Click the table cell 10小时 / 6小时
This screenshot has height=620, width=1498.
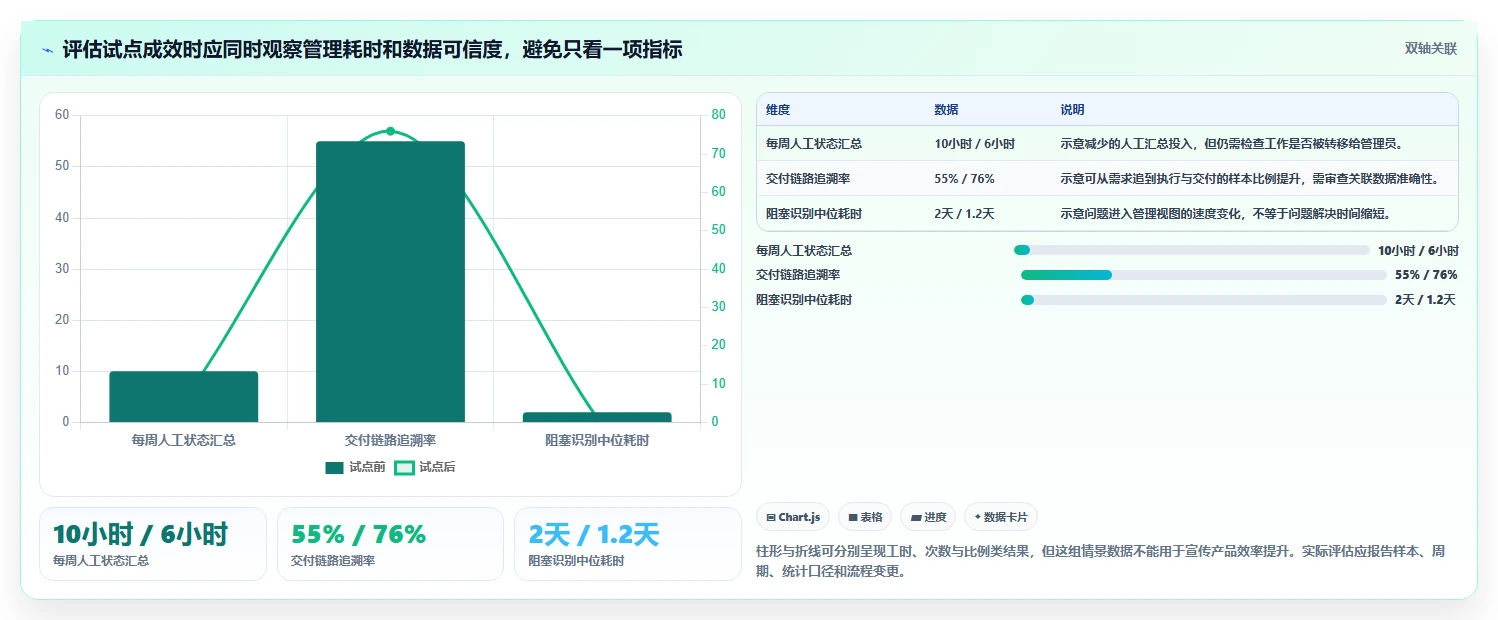(974, 144)
